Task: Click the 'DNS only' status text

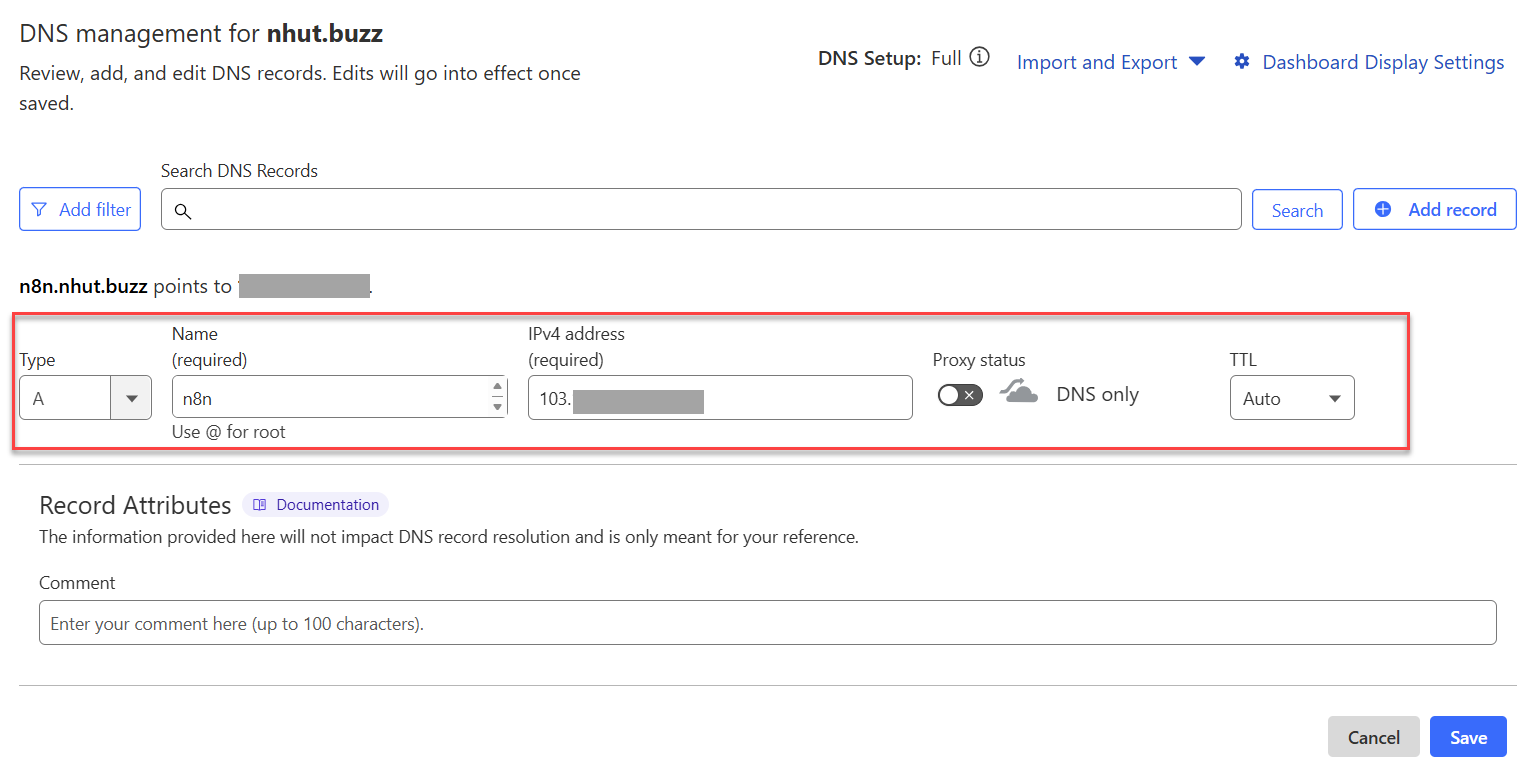Action: click(x=1097, y=395)
